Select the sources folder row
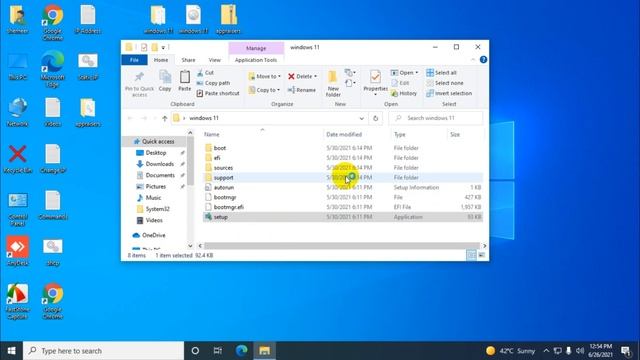Image resolution: width=640 pixels, height=360 pixels. click(343, 168)
